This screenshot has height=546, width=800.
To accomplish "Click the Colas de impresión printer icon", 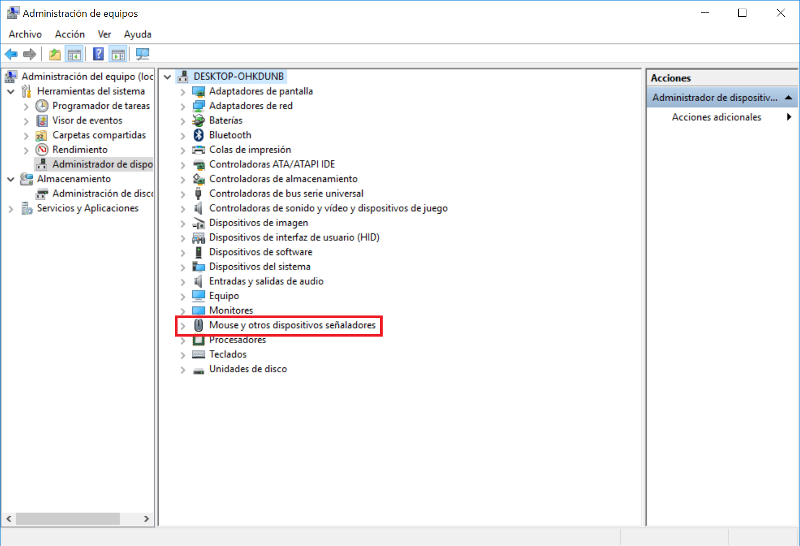I will [198, 150].
